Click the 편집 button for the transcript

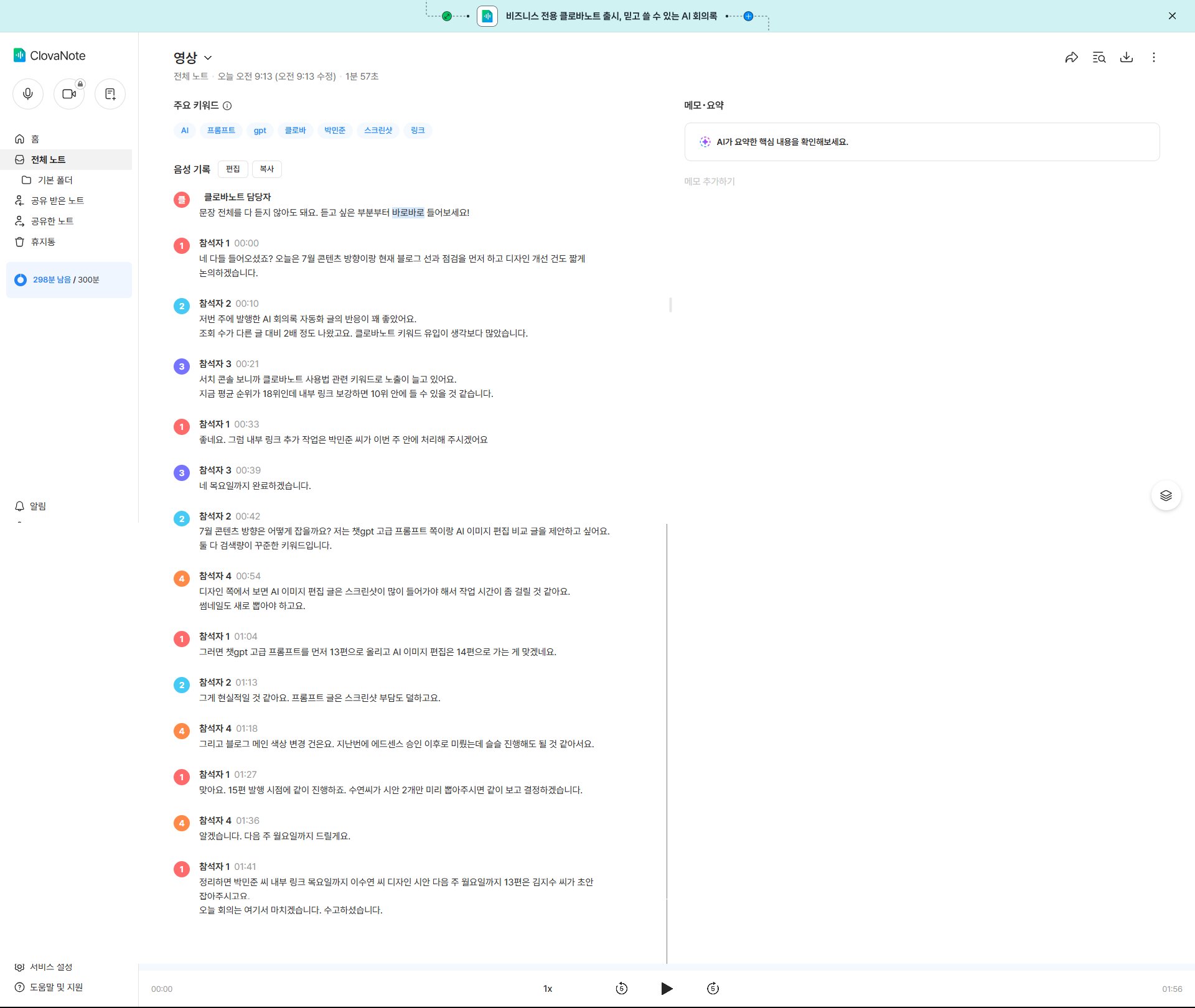tap(233, 169)
